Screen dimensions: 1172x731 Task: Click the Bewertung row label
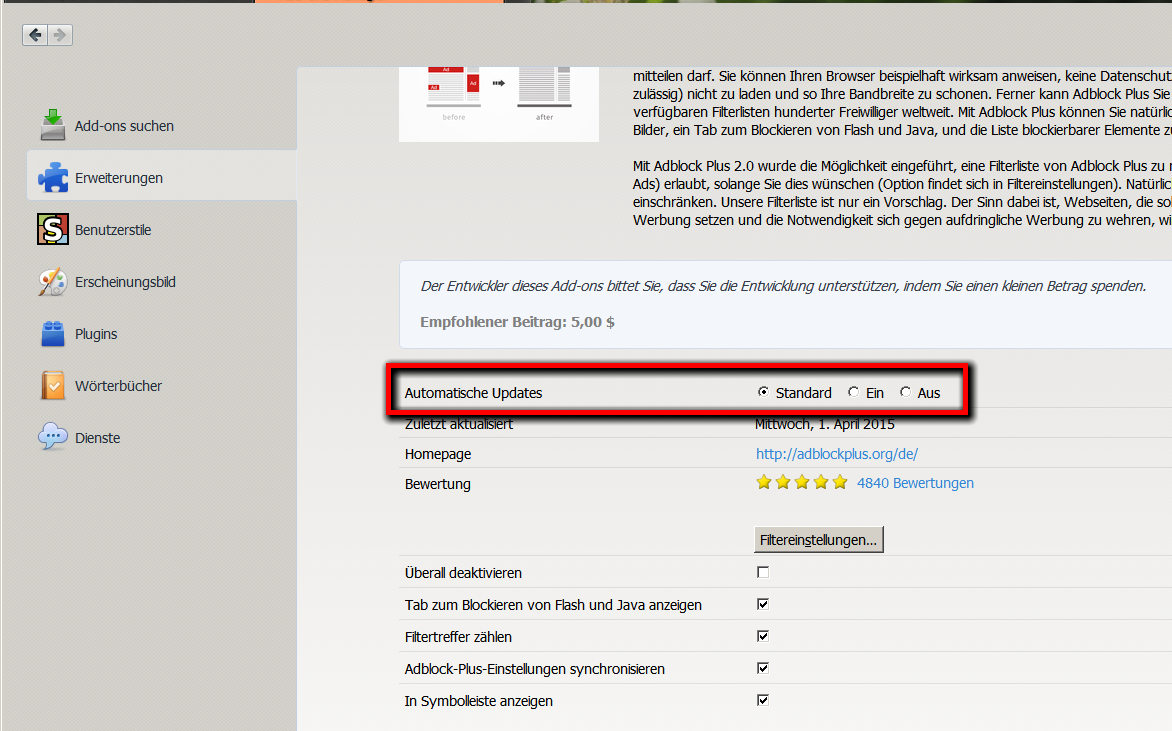437,484
